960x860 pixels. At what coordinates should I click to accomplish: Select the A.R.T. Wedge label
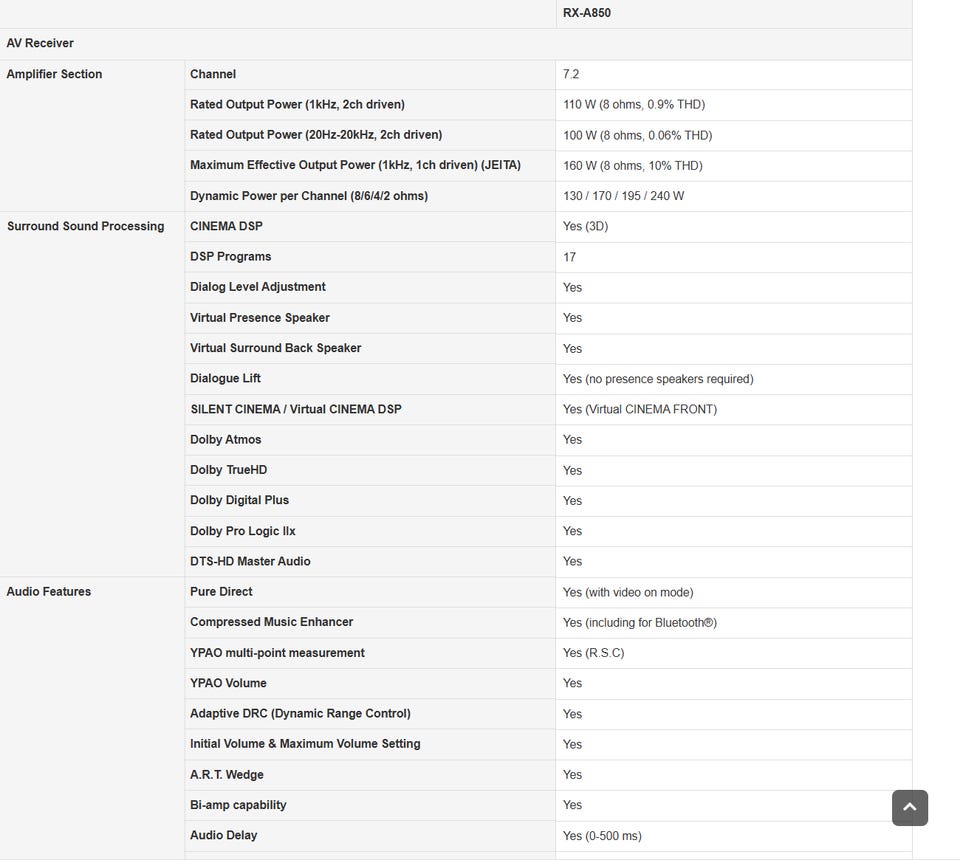coord(227,775)
